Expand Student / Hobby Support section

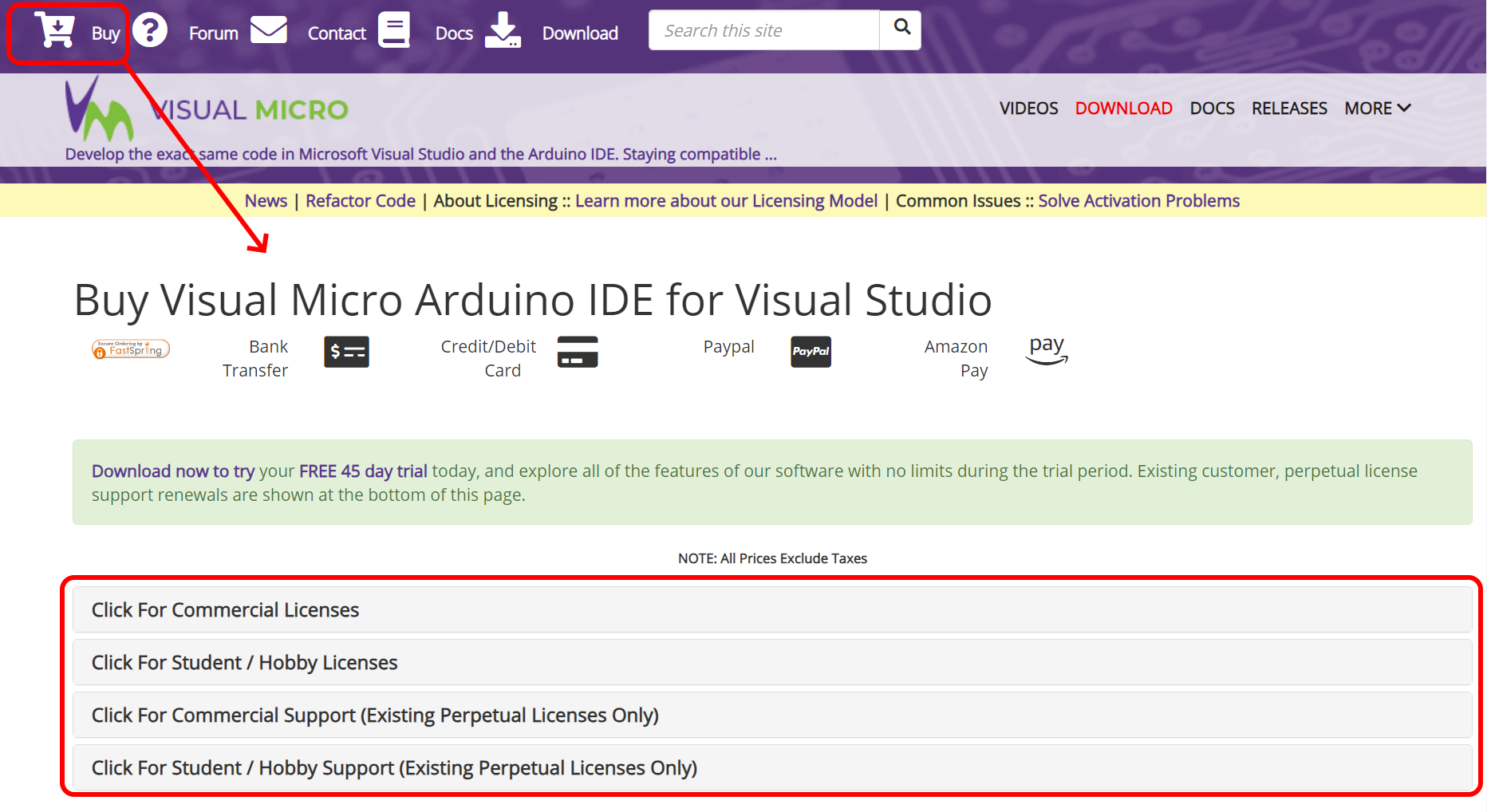coord(772,768)
